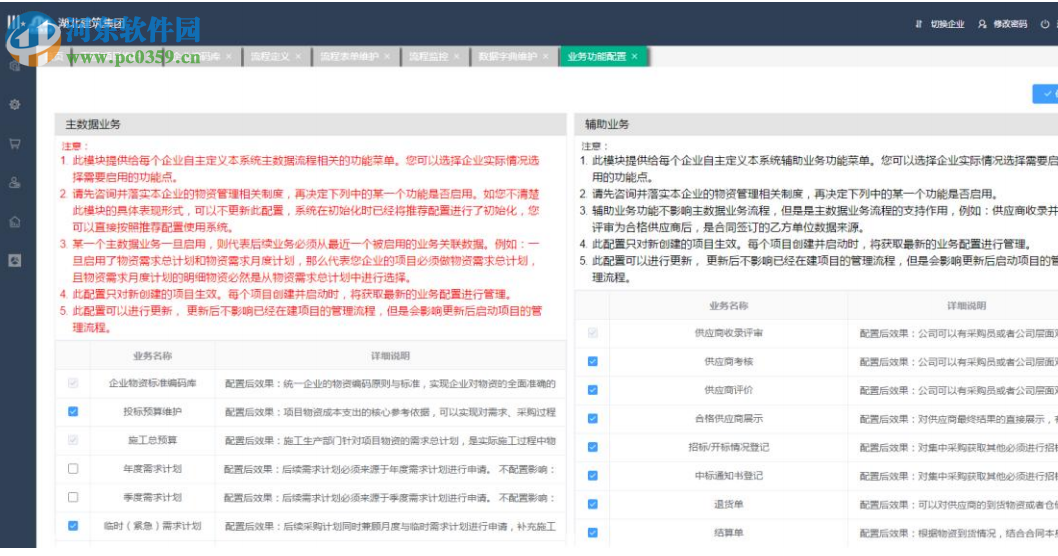Screen dimensions: 1058x556
Task: Click the 季度需求计划 name cell
Action: coord(152,497)
